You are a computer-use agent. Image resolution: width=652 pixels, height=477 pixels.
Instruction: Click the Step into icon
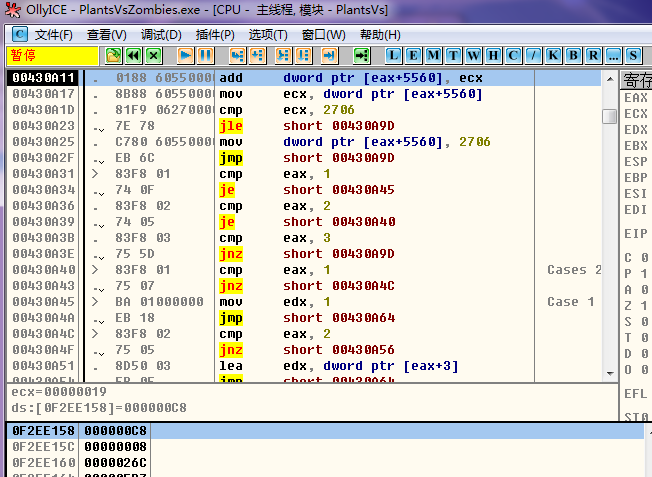pyautogui.click(x=237, y=55)
